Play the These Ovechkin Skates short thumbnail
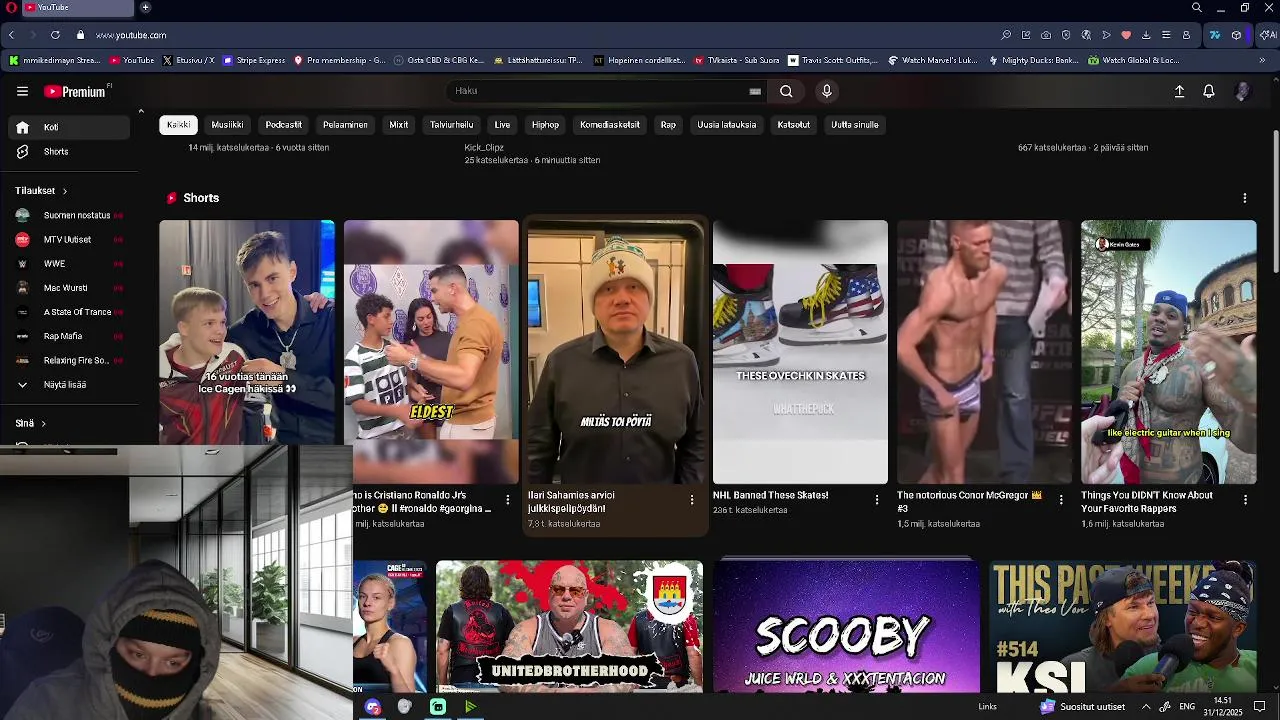1280x720 pixels. [x=800, y=352]
